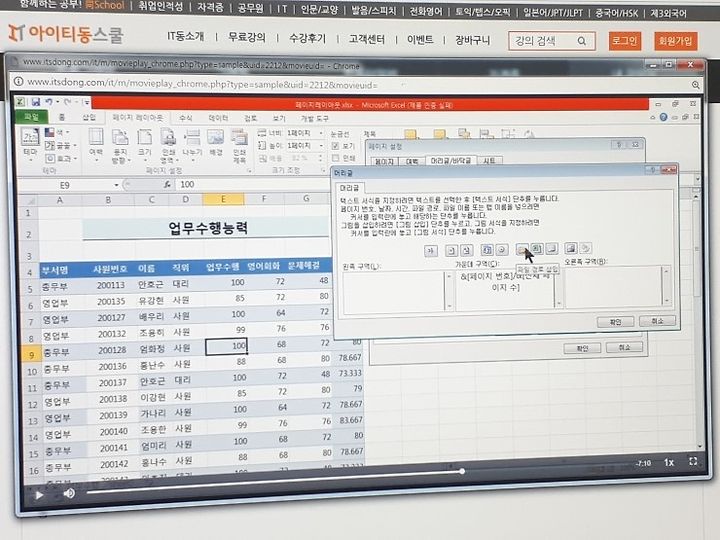Toggle the 눈금선 인쇄 (gridlines print) checkbox
This screenshot has height=540, width=720.
(x=336, y=158)
